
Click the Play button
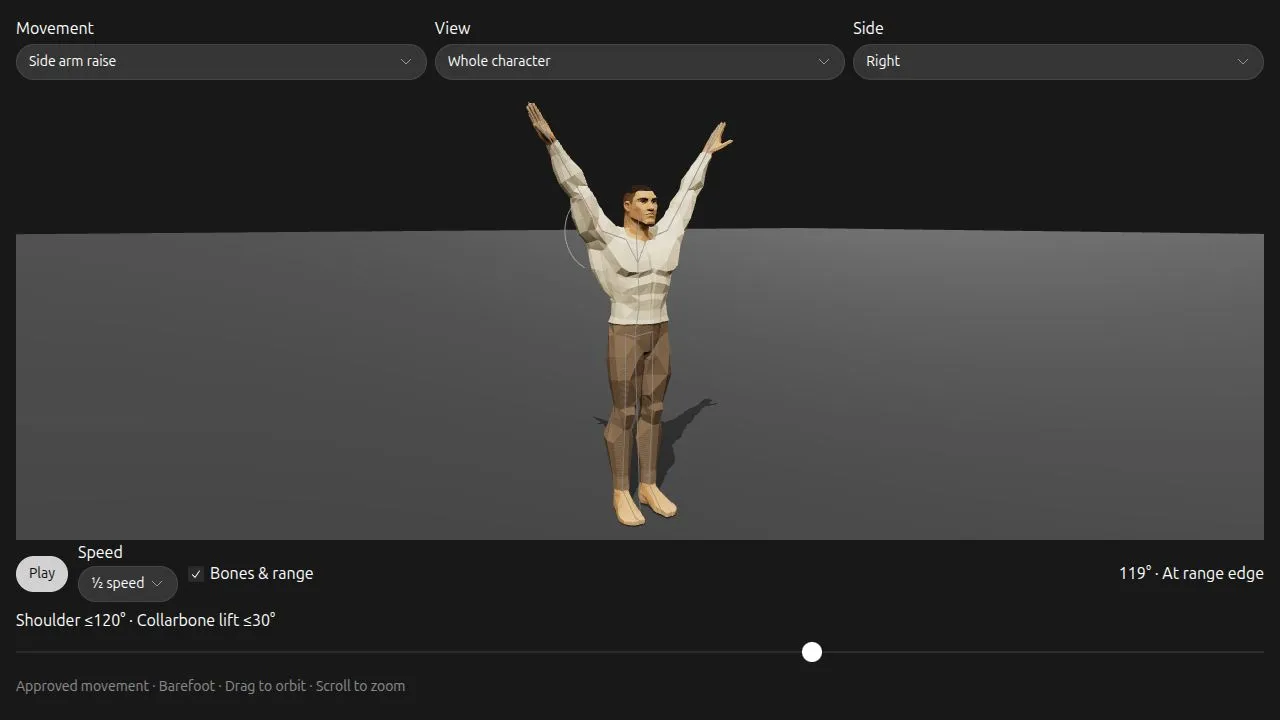pos(42,574)
